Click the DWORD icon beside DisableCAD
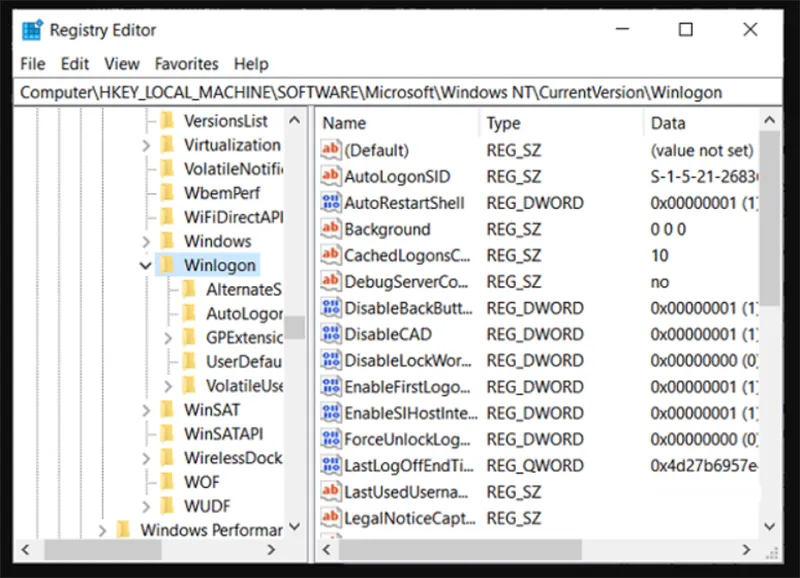 (331, 334)
